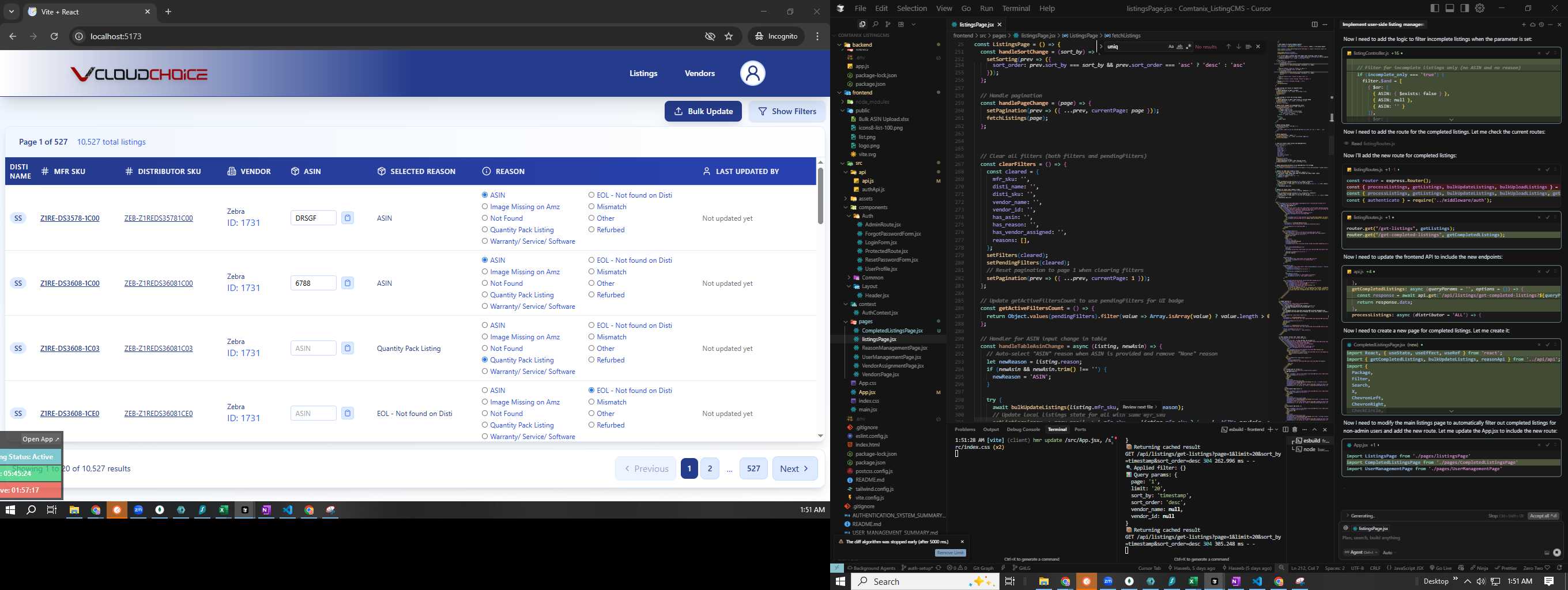Open Extensions view in Cursor
Viewport: 1568px width, 590px height.
point(901,24)
